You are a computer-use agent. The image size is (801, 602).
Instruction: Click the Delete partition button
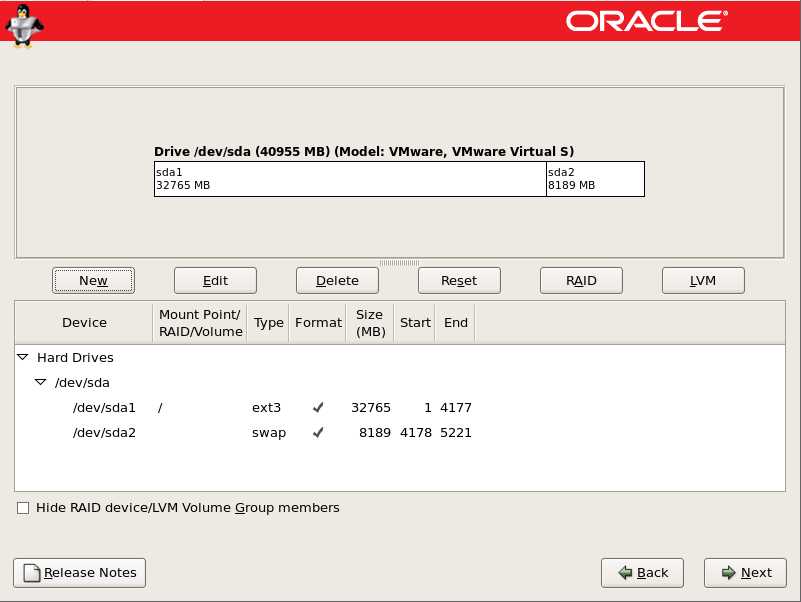click(x=337, y=281)
